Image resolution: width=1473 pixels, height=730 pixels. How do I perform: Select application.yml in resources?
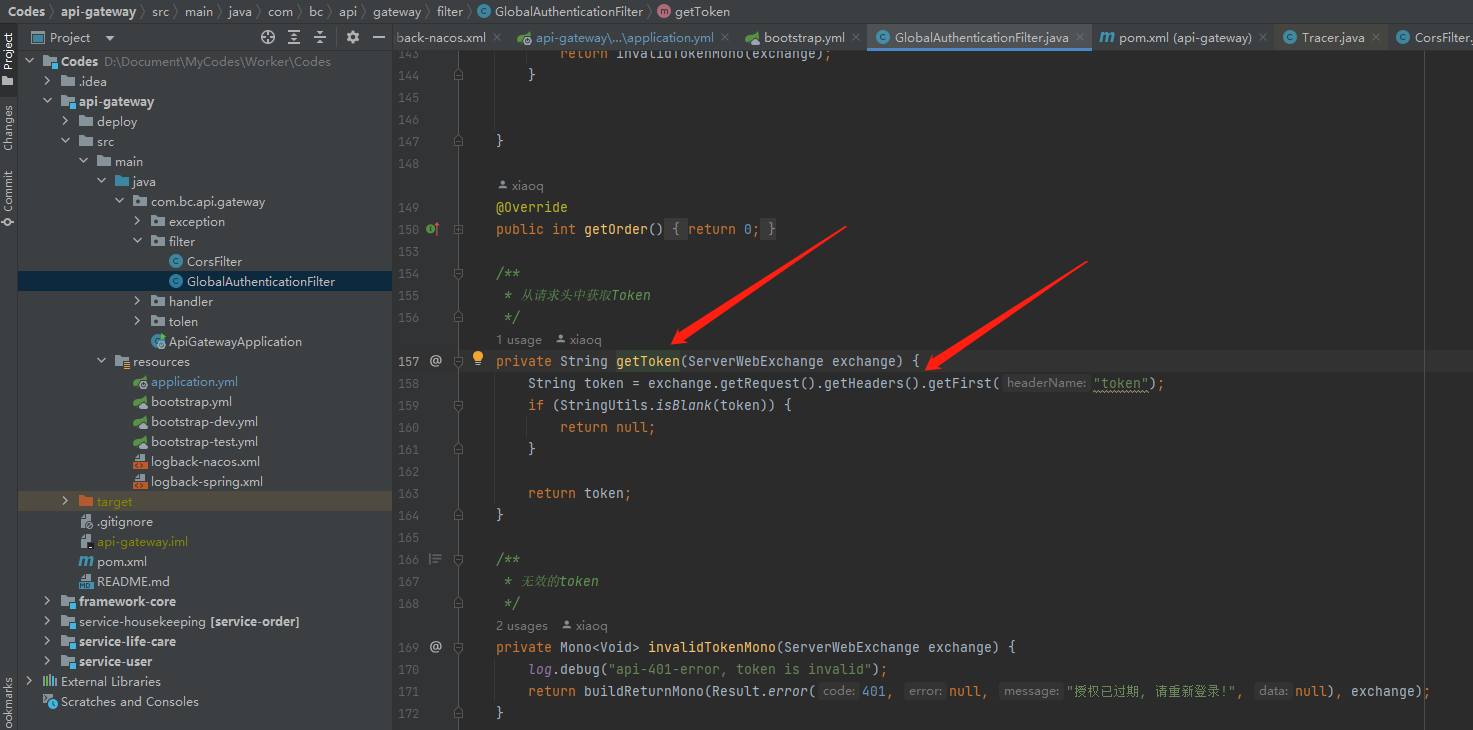[x=185, y=381]
